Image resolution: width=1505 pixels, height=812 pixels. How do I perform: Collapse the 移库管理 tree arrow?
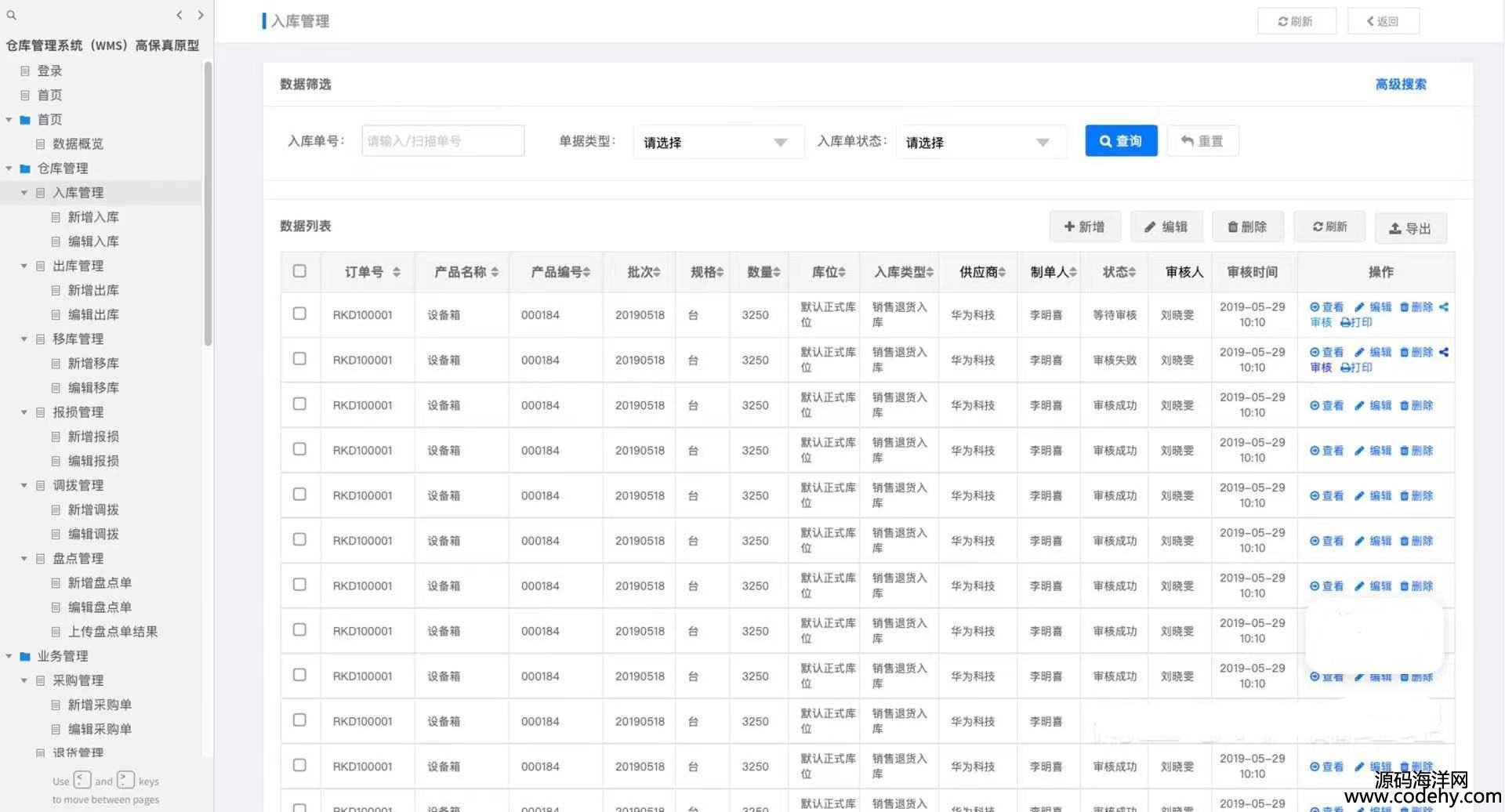tap(24, 339)
